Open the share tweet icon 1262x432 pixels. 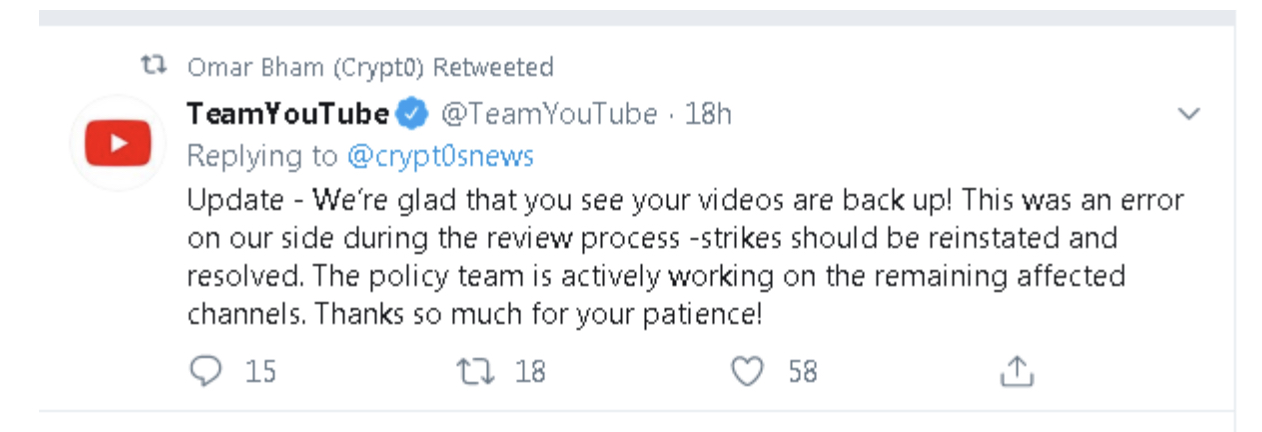1016,373
